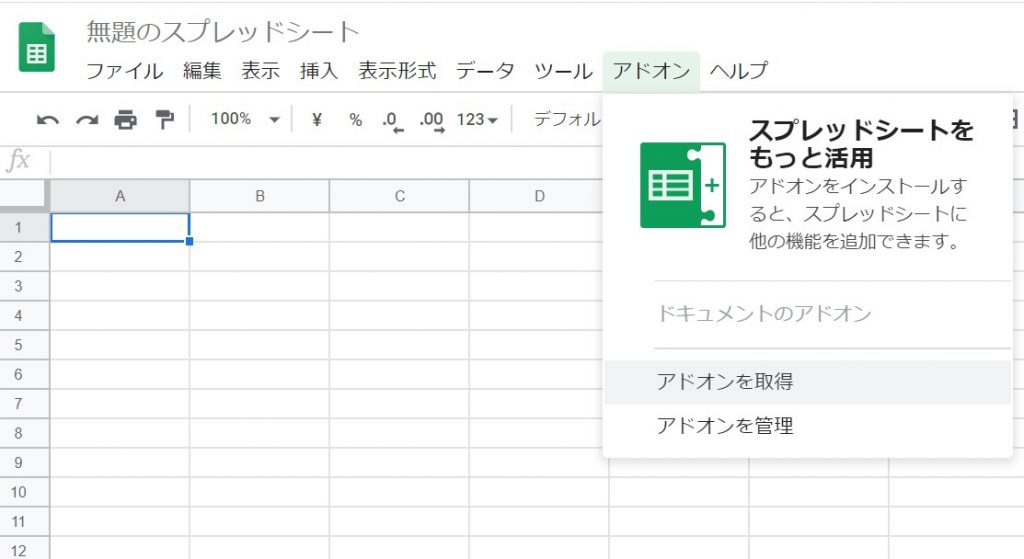Select cell B3
Screen dimensions: 1024x559
[x=260, y=286]
